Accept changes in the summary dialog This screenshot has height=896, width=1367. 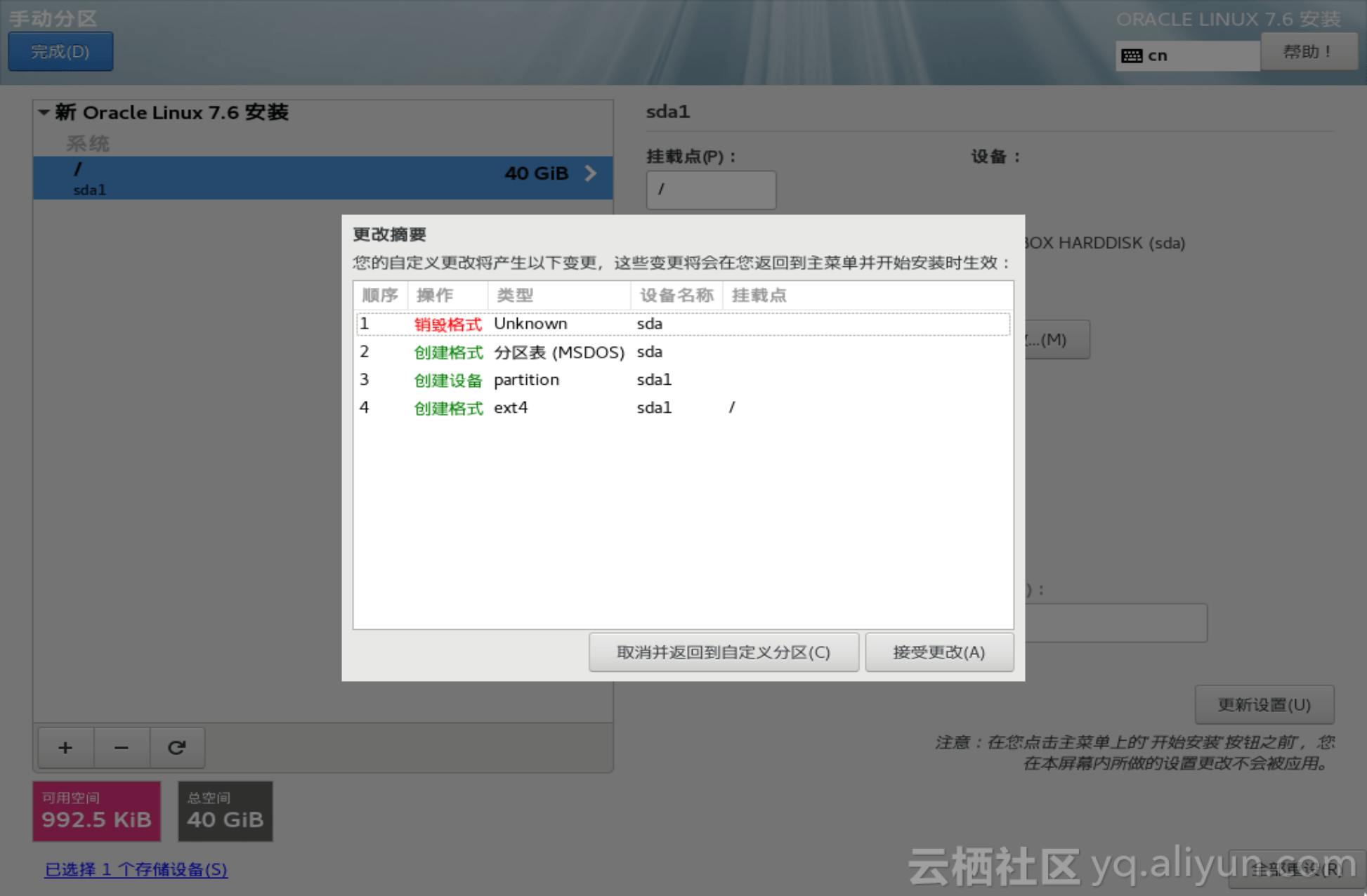coord(938,652)
